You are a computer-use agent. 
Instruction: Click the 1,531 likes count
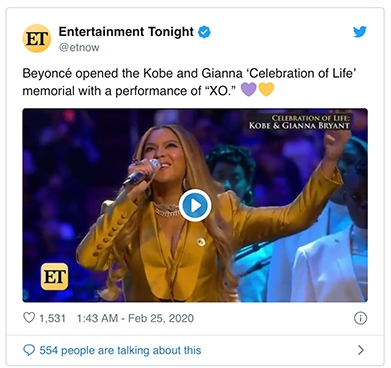tap(52, 318)
